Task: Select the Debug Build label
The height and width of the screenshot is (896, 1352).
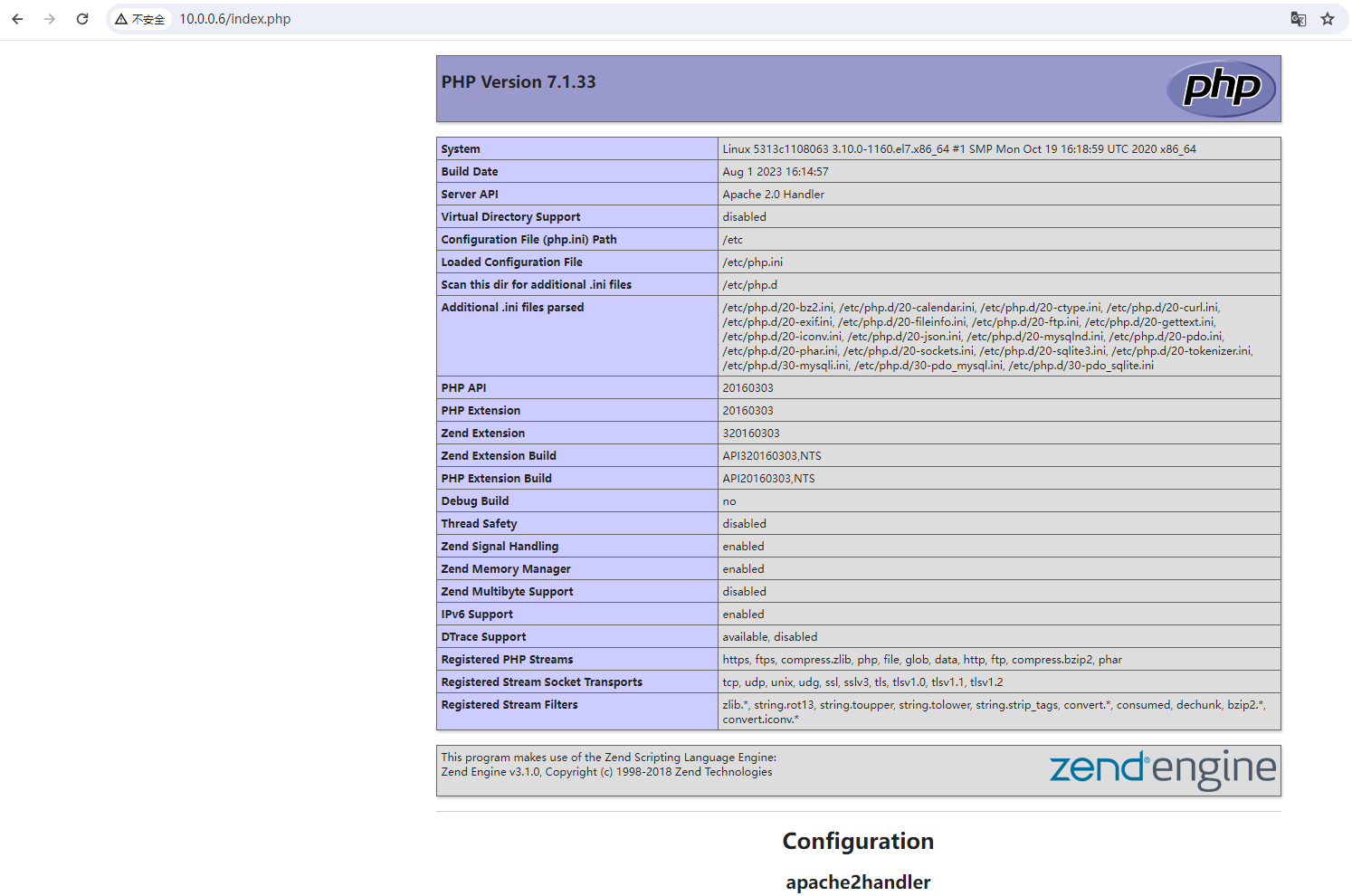Action: click(475, 501)
